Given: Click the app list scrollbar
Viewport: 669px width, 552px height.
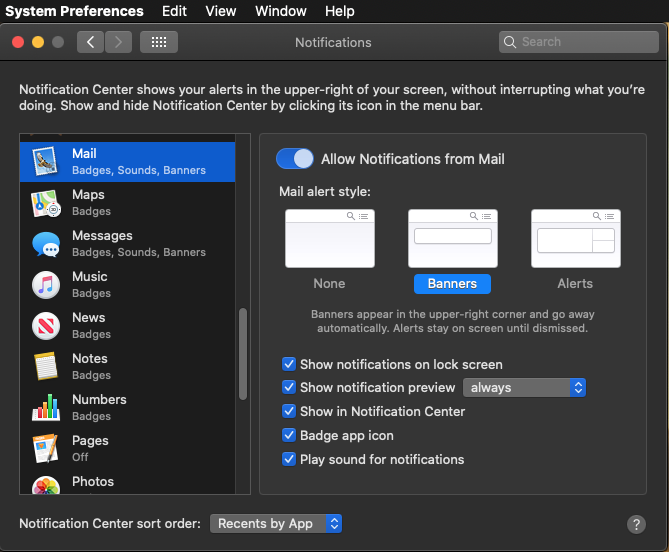Looking at the screenshot, I should click(x=243, y=354).
